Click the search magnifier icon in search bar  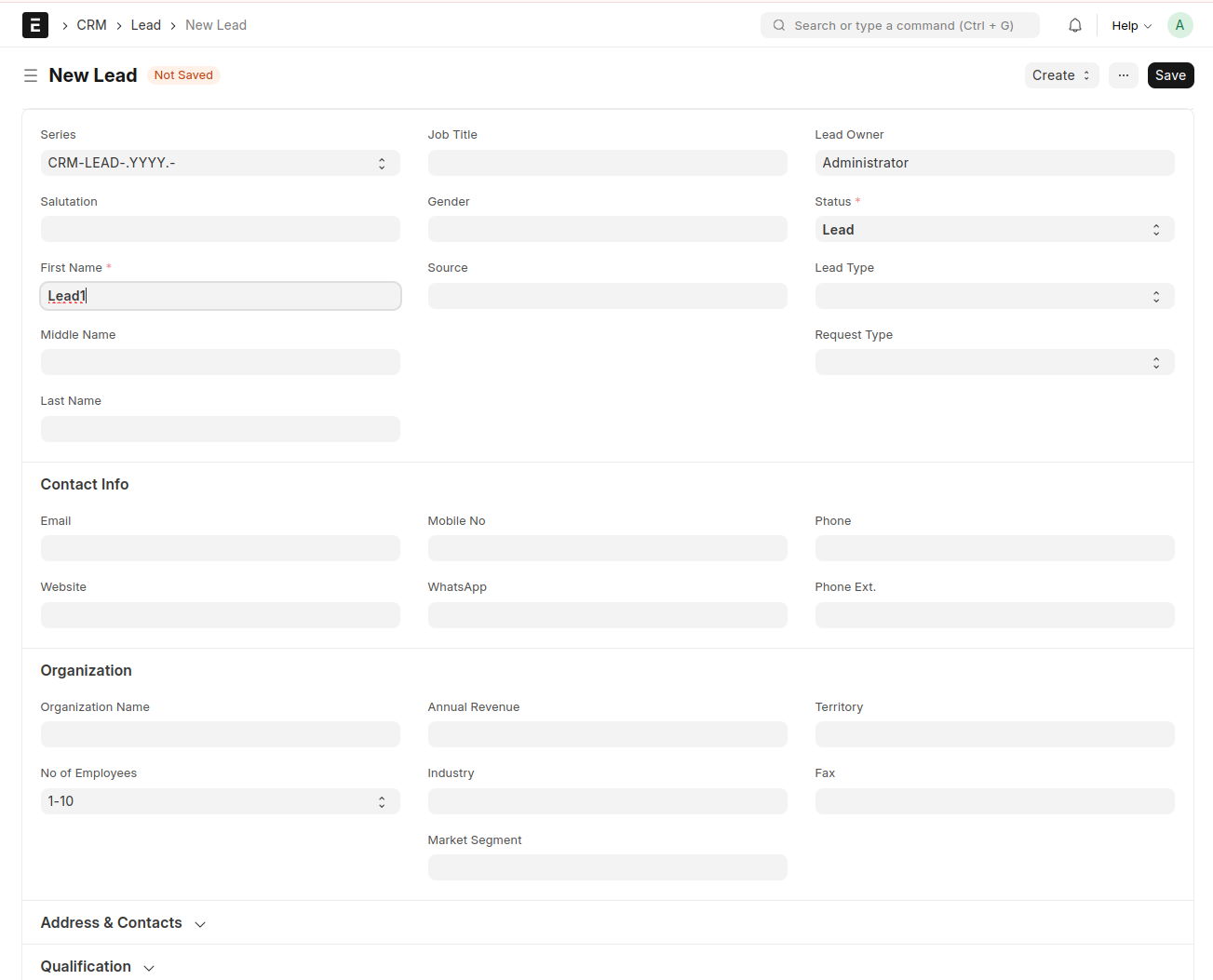779,25
